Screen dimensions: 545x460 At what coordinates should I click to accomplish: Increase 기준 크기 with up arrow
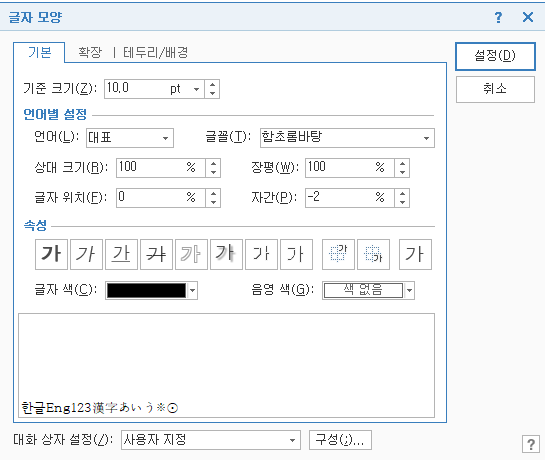coord(212,84)
